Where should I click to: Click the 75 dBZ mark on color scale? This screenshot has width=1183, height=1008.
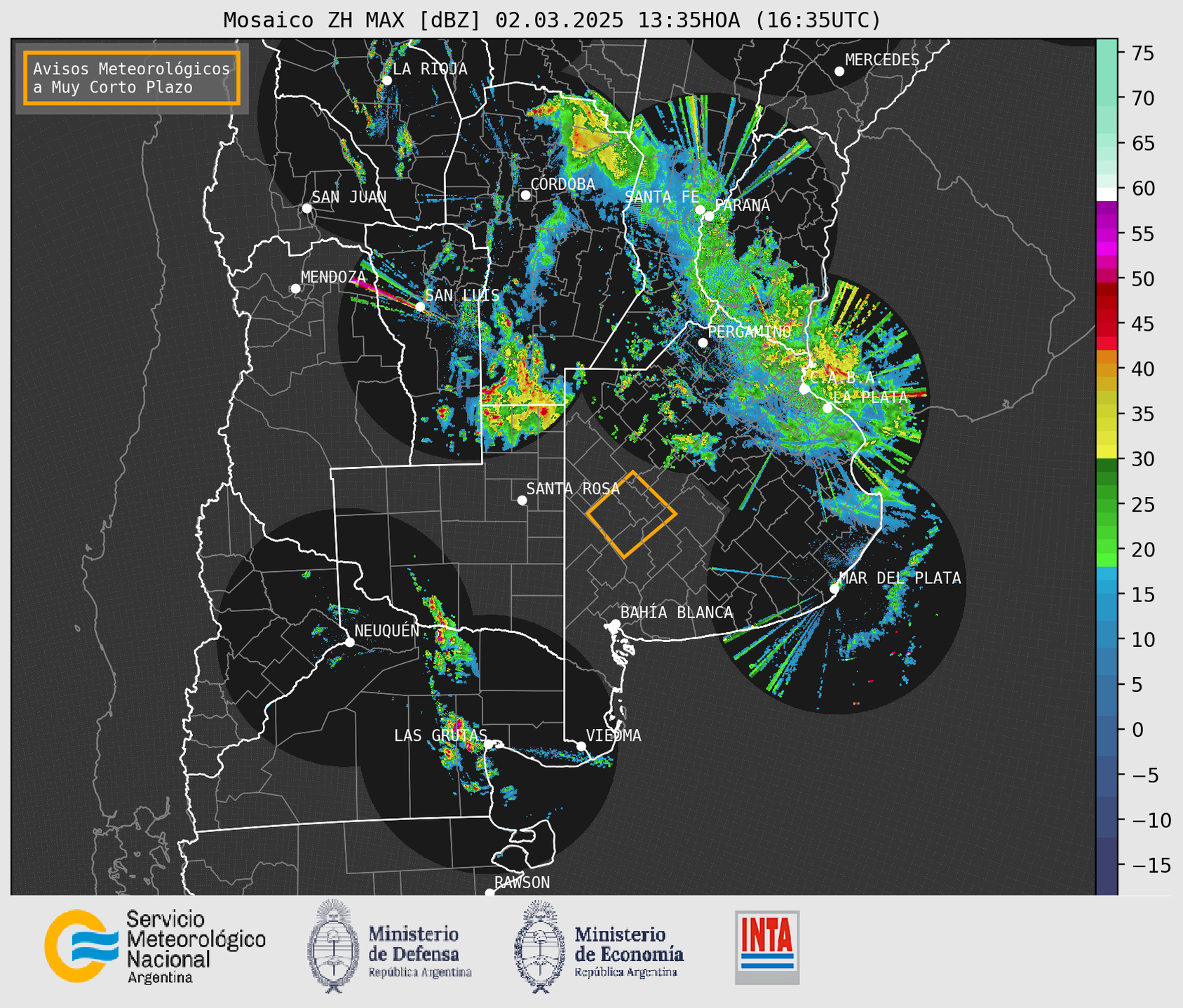point(1142,53)
